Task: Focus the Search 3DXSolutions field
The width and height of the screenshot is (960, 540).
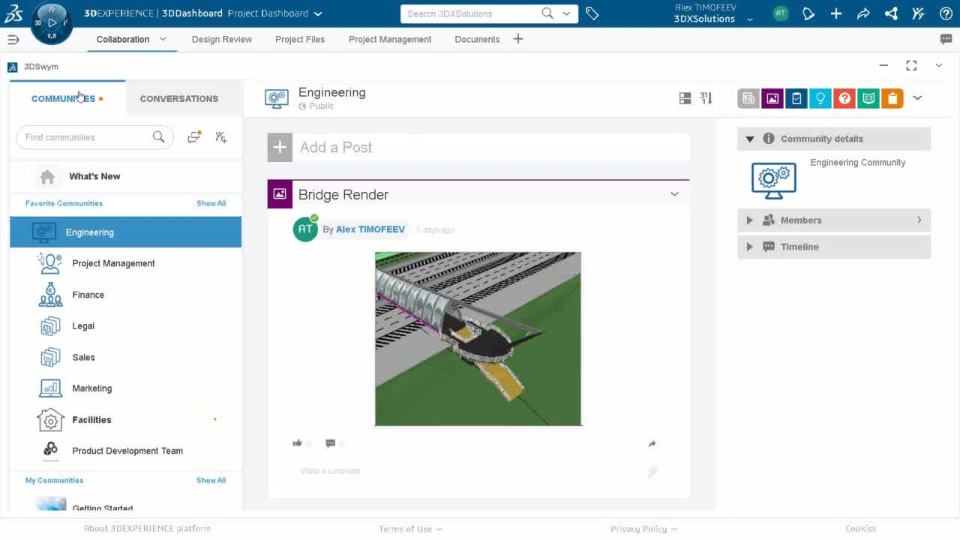Action: [x=471, y=13]
